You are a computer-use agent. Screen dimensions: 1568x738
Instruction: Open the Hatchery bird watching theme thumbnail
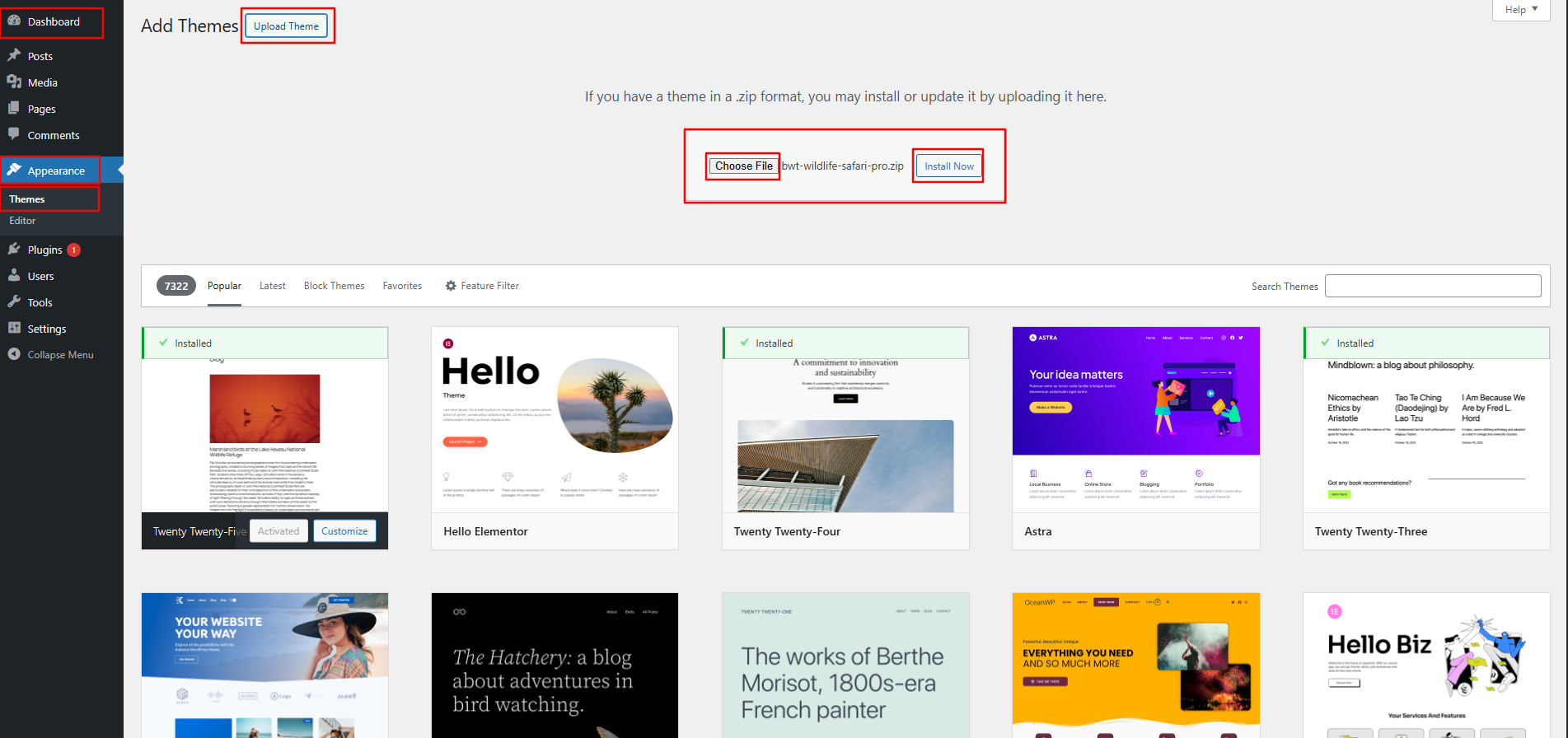(555, 666)
